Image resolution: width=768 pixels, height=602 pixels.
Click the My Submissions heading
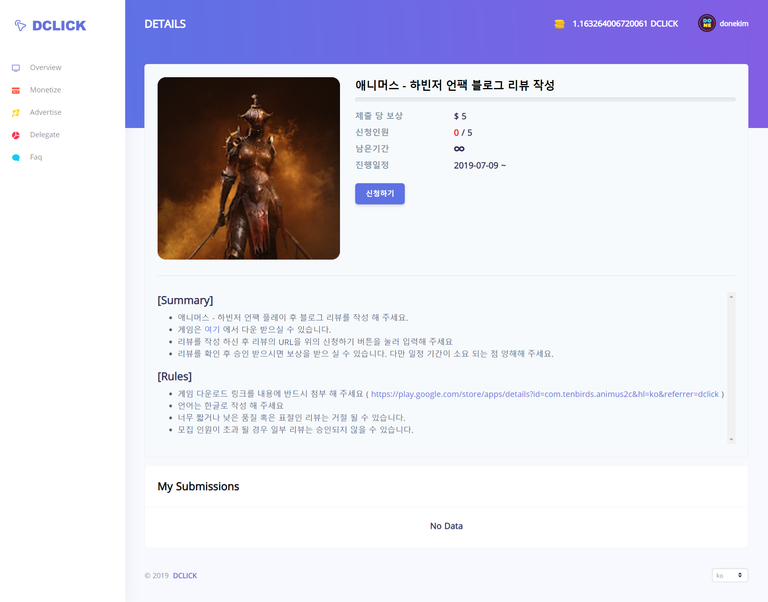click(x=198, y=486)
